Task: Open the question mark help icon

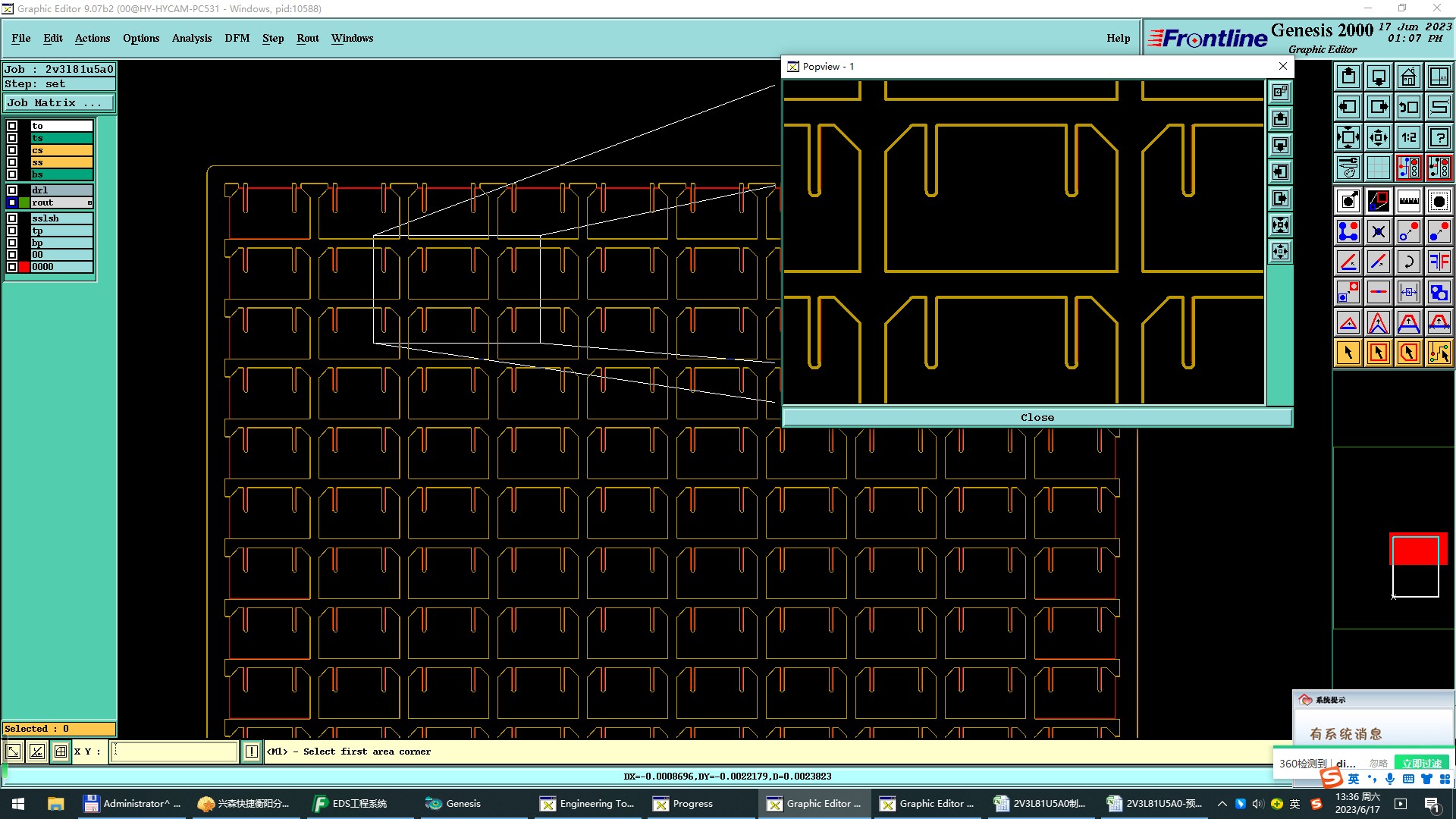Action: (x=1439, y=137)
